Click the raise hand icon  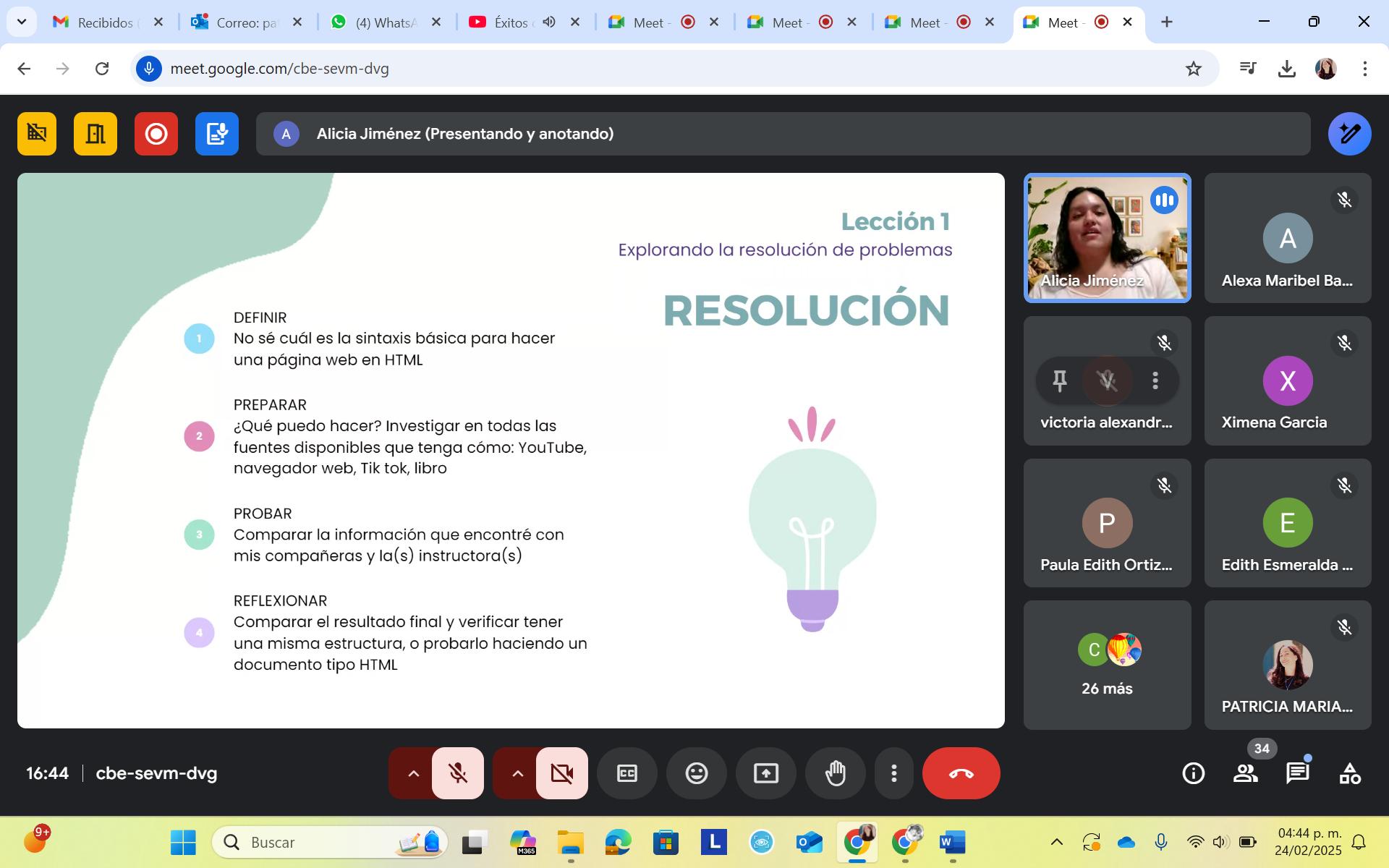[835, 773]
